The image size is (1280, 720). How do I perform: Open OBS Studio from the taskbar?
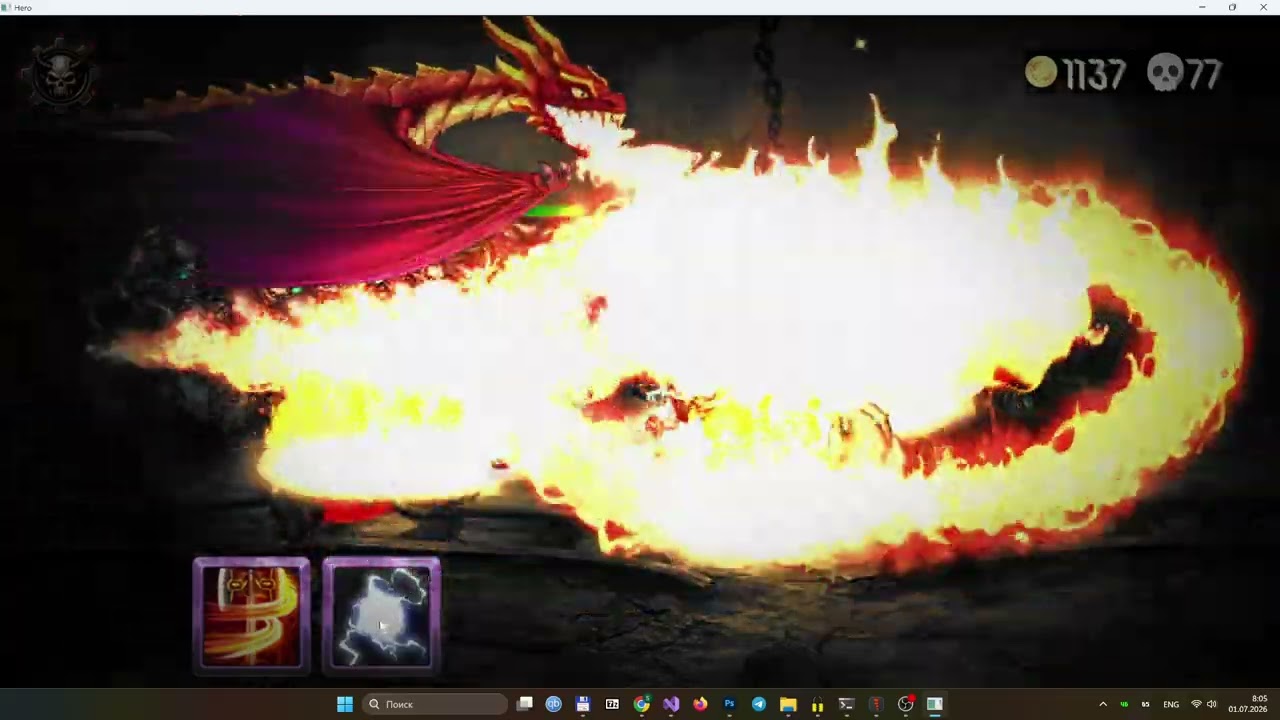tap(905, 704)
